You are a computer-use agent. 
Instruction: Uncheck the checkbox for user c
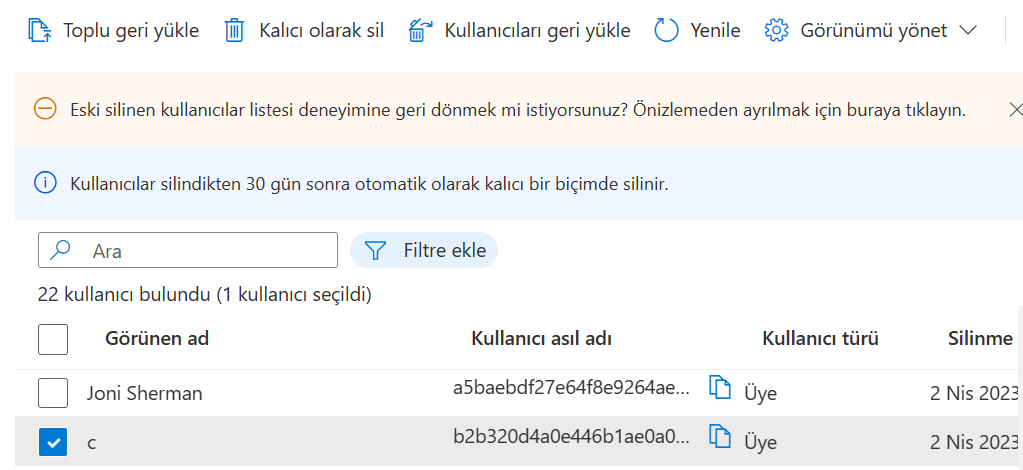coord(53,441)
